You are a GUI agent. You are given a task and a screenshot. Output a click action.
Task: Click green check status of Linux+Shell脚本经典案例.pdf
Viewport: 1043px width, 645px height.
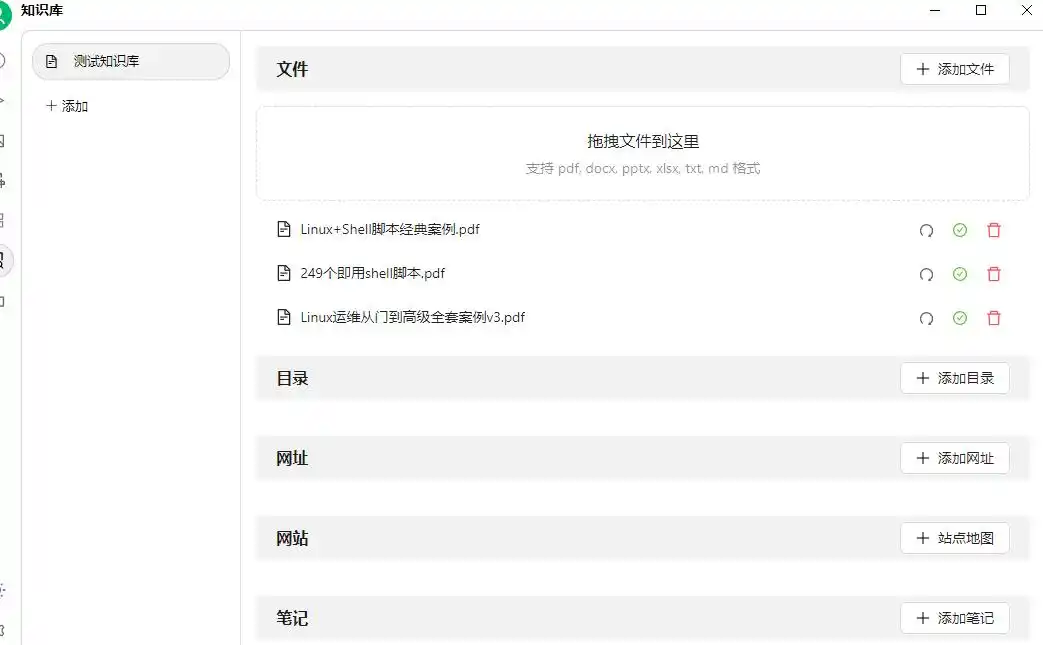960,230
